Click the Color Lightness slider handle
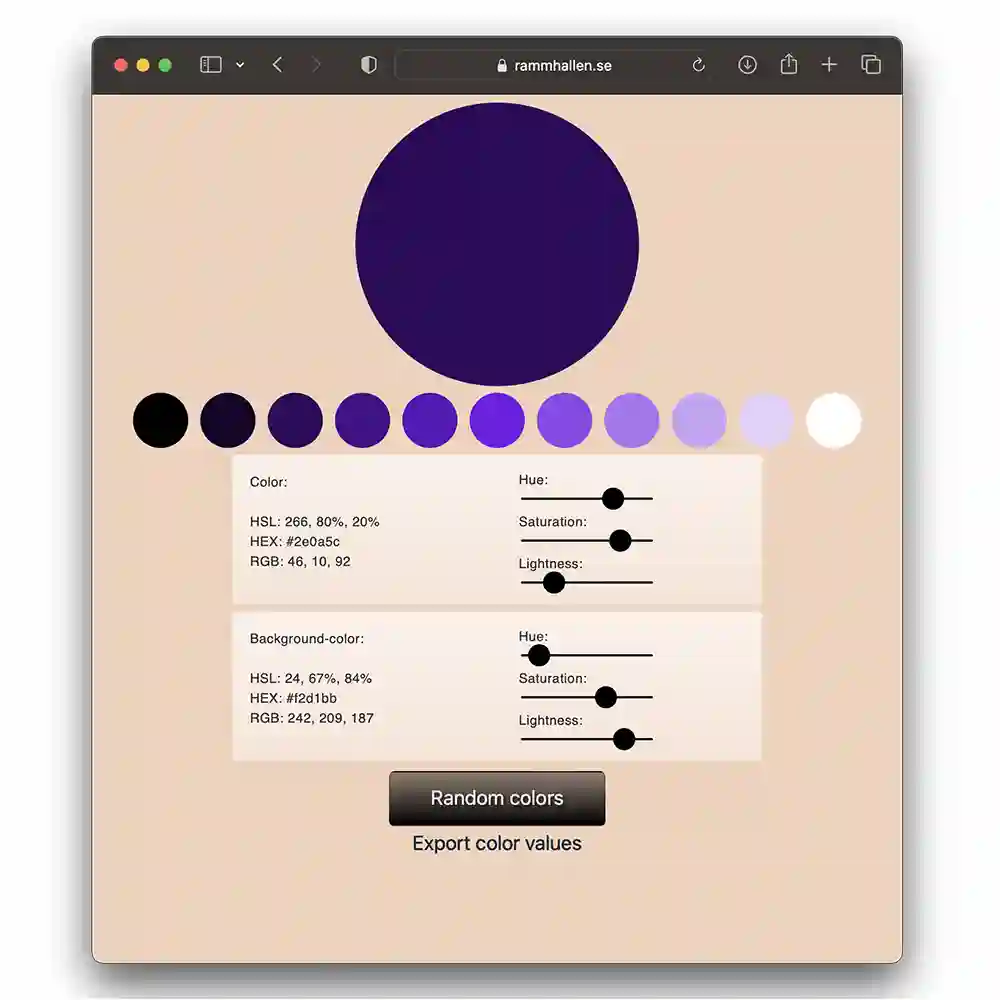The height and width of the screenshot is (1000, 1000). point(554,582)
